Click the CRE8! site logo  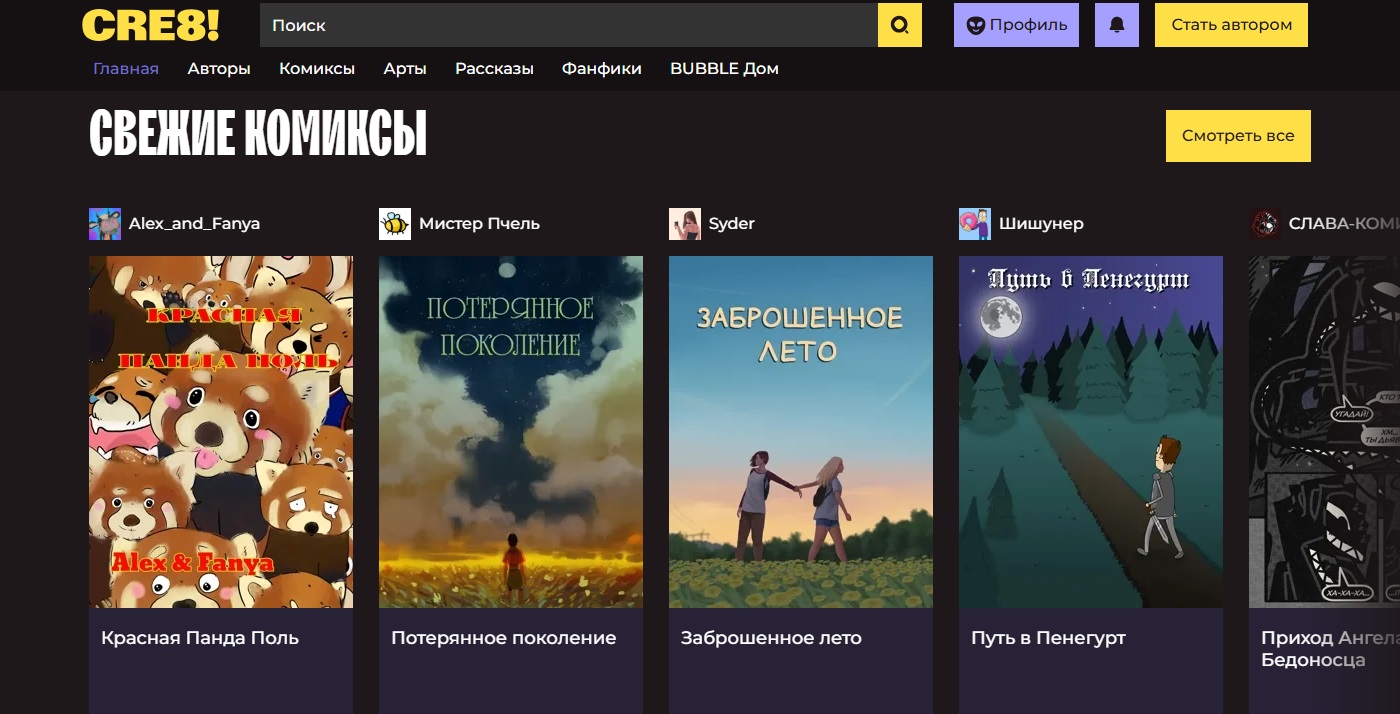point(150,25)
